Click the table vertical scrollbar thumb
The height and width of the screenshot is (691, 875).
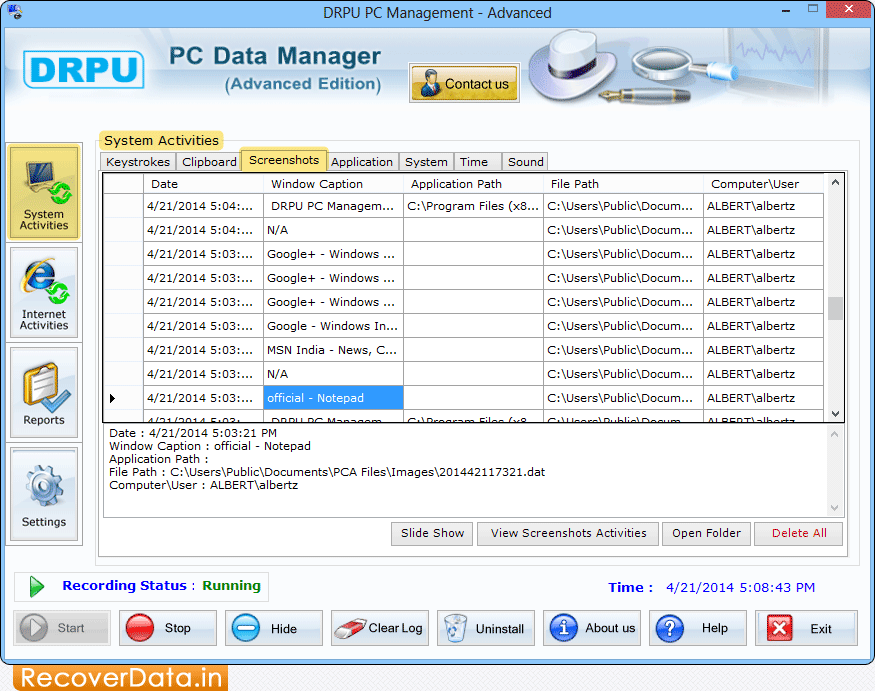pyautogui.click(x=835, y=309)
